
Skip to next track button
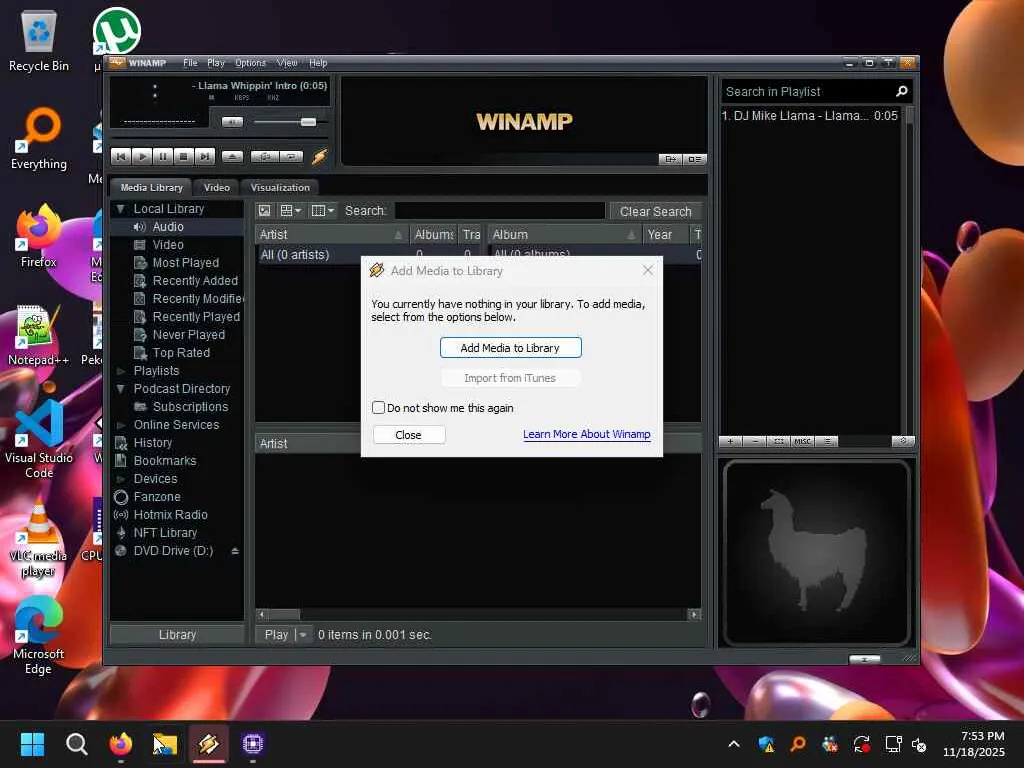coord(204,157)
